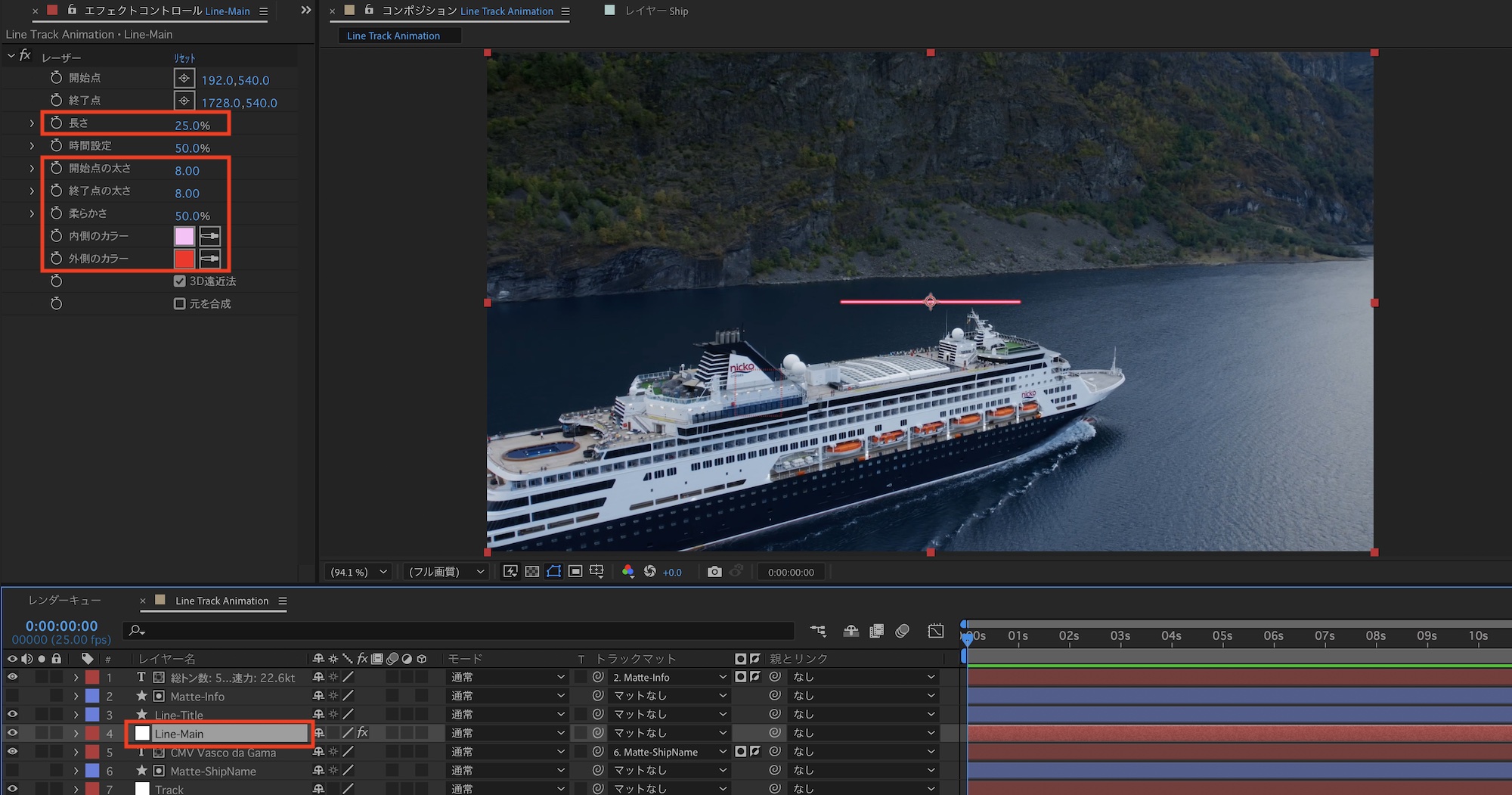This screenshot has height=795, width=1512.
Task: Open the フル画質 resolution dropdown
Action: (446, 572)
